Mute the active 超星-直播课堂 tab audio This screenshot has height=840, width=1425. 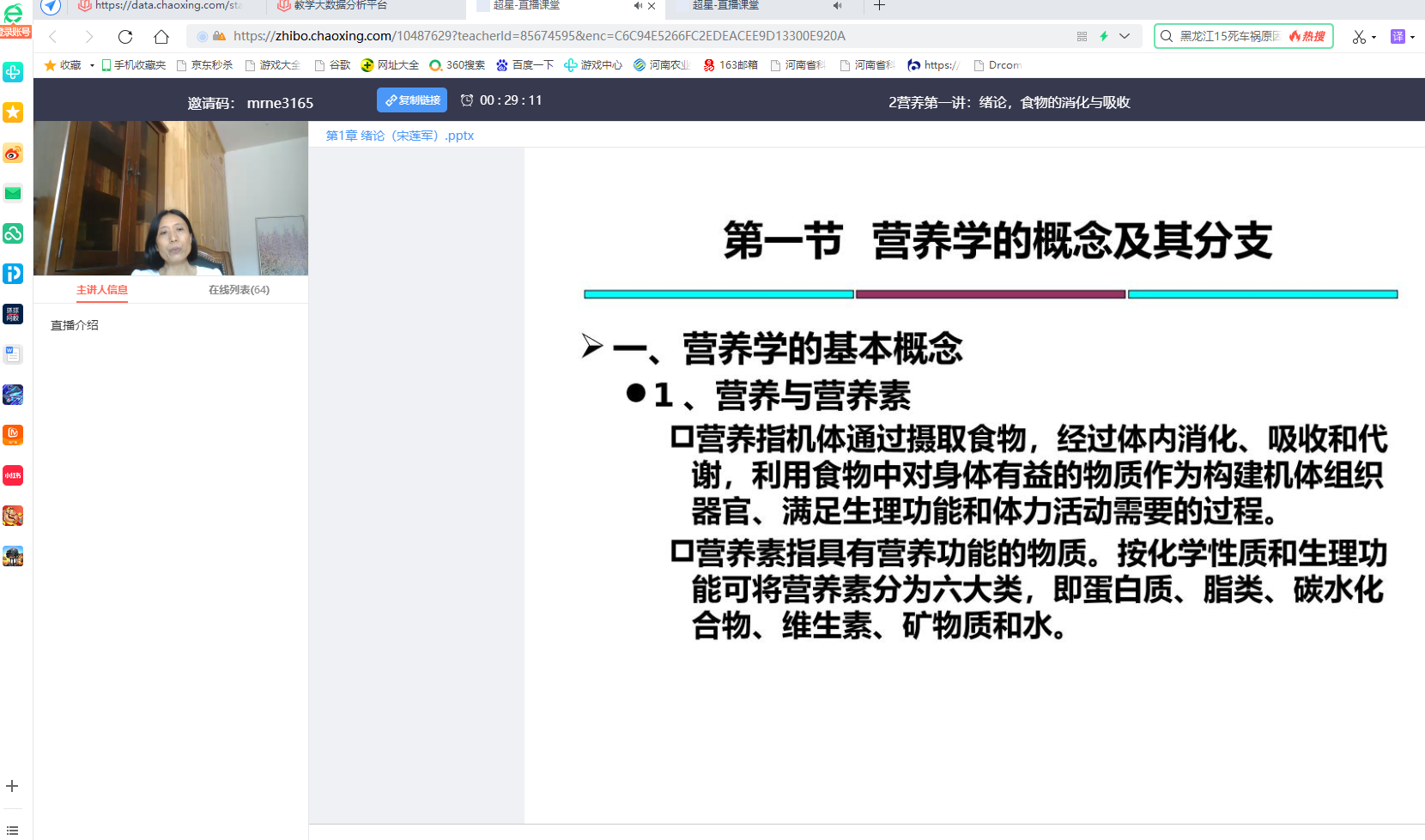pyautogui.click(x=638, y=6)
